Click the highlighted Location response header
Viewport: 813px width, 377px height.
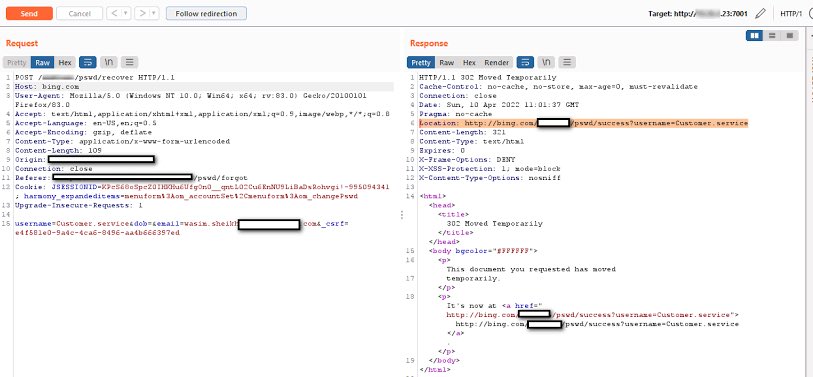pos(583,123)
